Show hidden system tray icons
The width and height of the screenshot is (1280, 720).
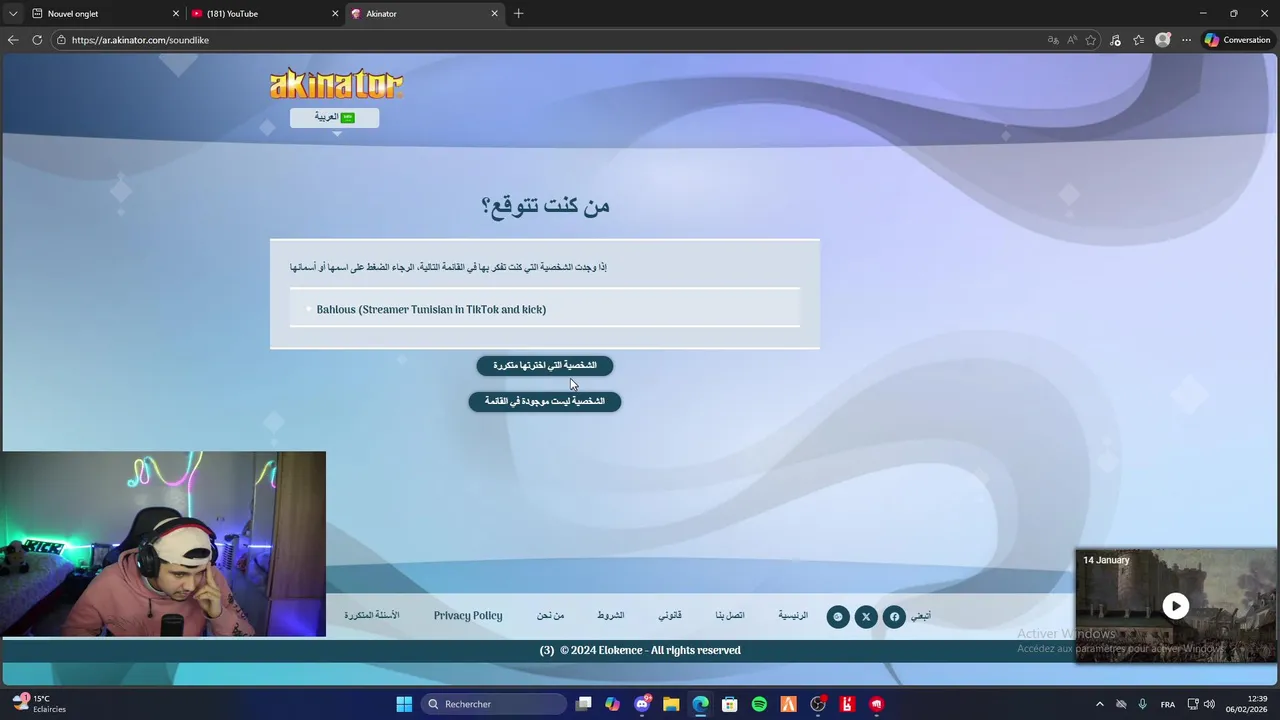click(x=1100, y=704)
